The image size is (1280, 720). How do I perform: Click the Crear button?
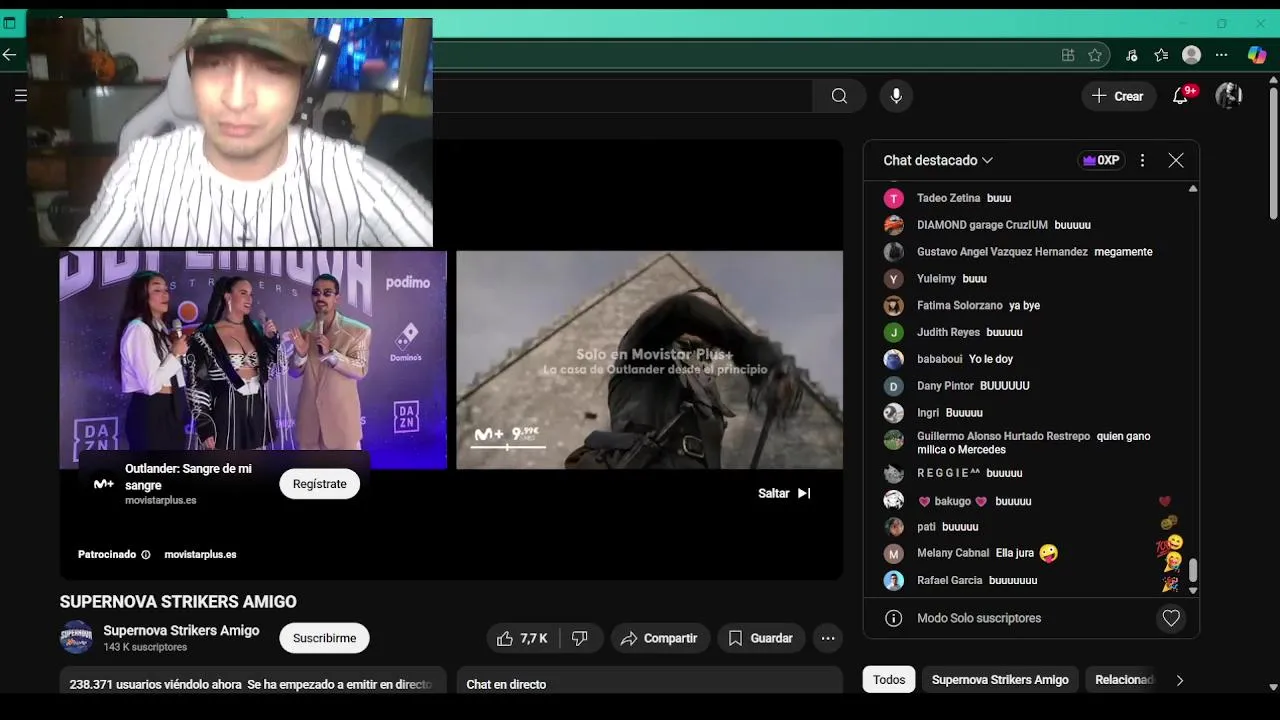(x=1117, y=96)
